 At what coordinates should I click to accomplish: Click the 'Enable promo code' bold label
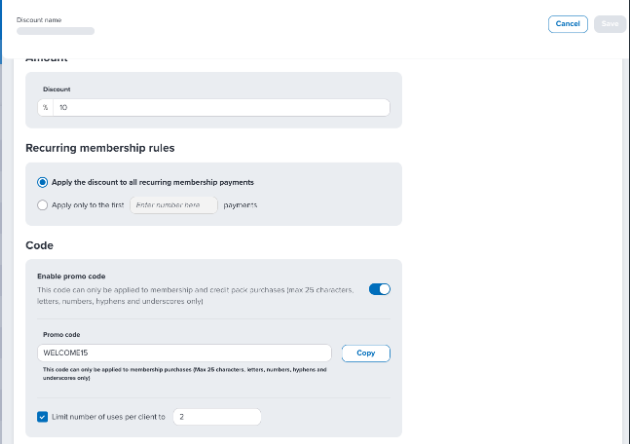click(x=71, y=277)
